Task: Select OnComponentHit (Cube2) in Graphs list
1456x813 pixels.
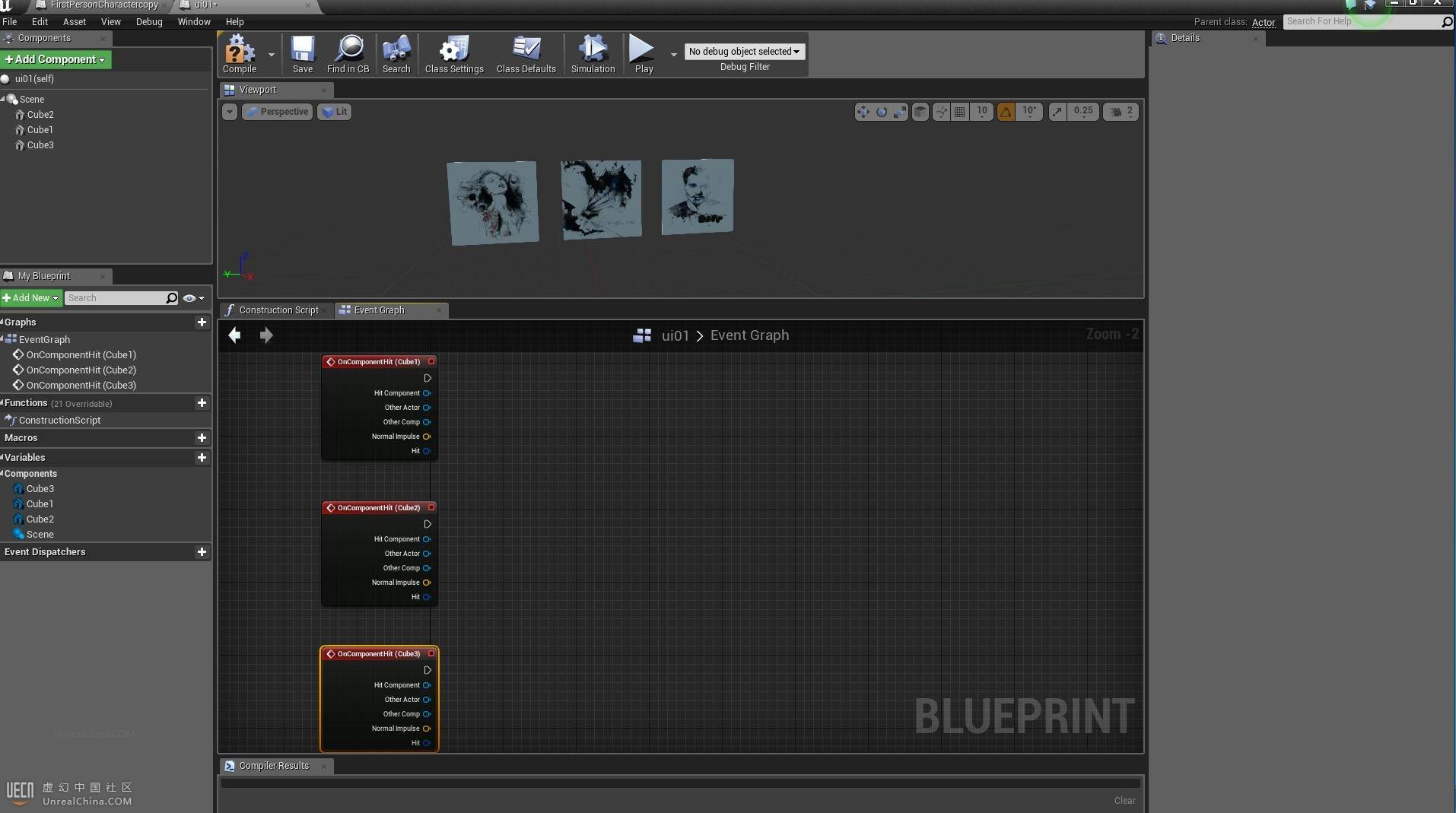Action: tap(81, 370)
